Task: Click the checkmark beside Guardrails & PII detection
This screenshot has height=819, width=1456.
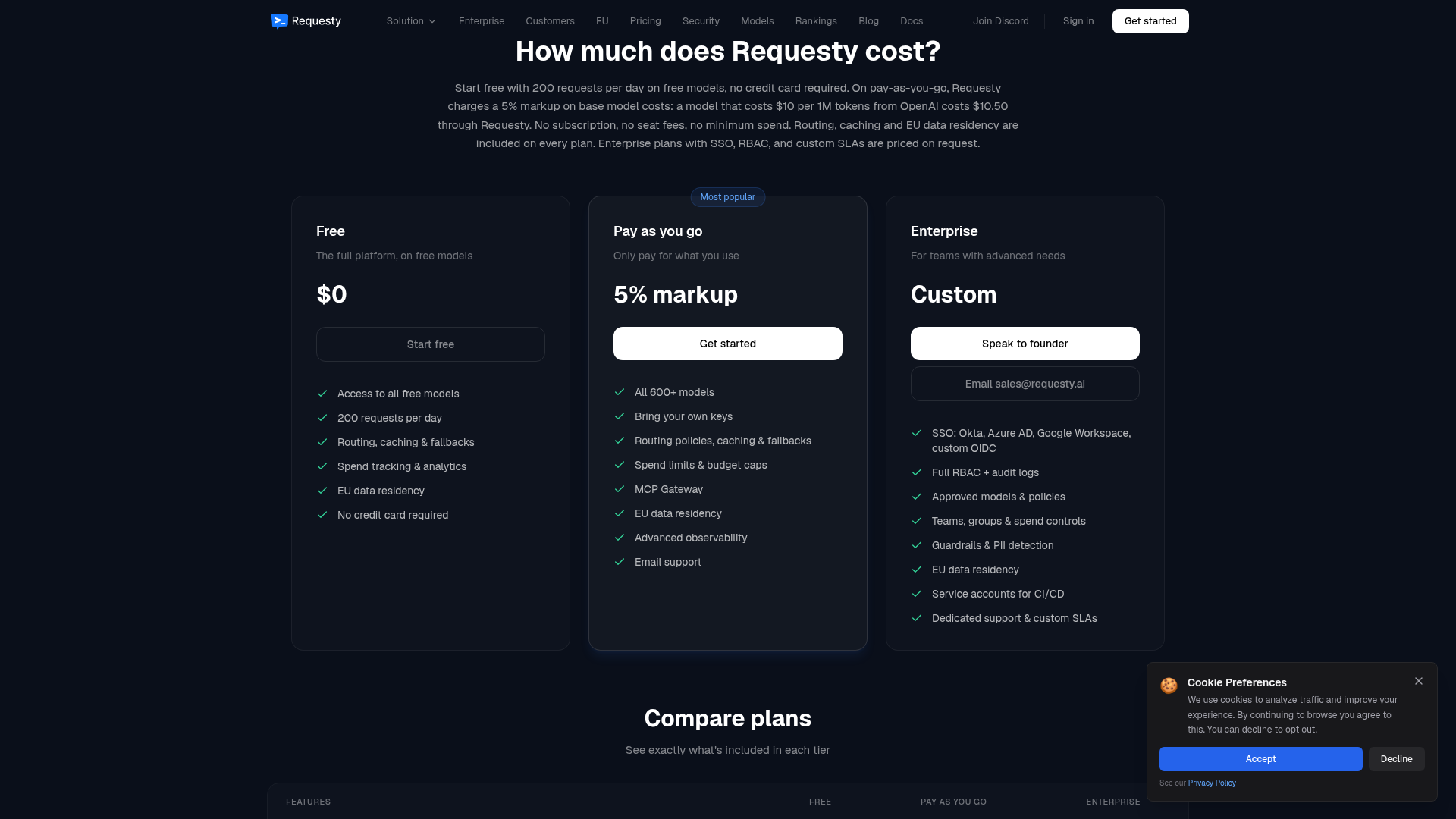Action: click(x=917, y=545)
